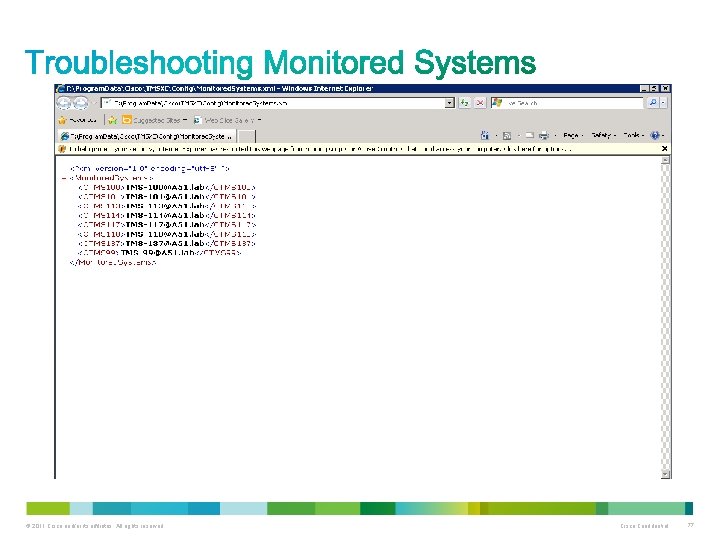The width and height of the screenshot is (720, 540).
Task: Click the vertical scrollbar down arrow
Action: (x=665, y=473)
